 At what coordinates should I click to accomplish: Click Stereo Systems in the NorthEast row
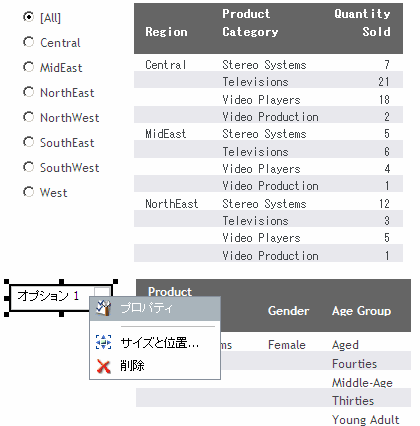click(x=264, y=203)
